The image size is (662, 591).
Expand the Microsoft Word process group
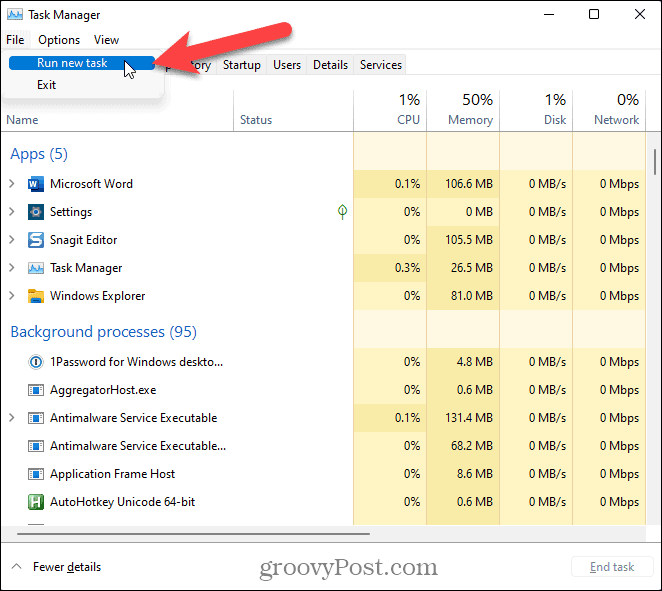click(x=12, y=184)
